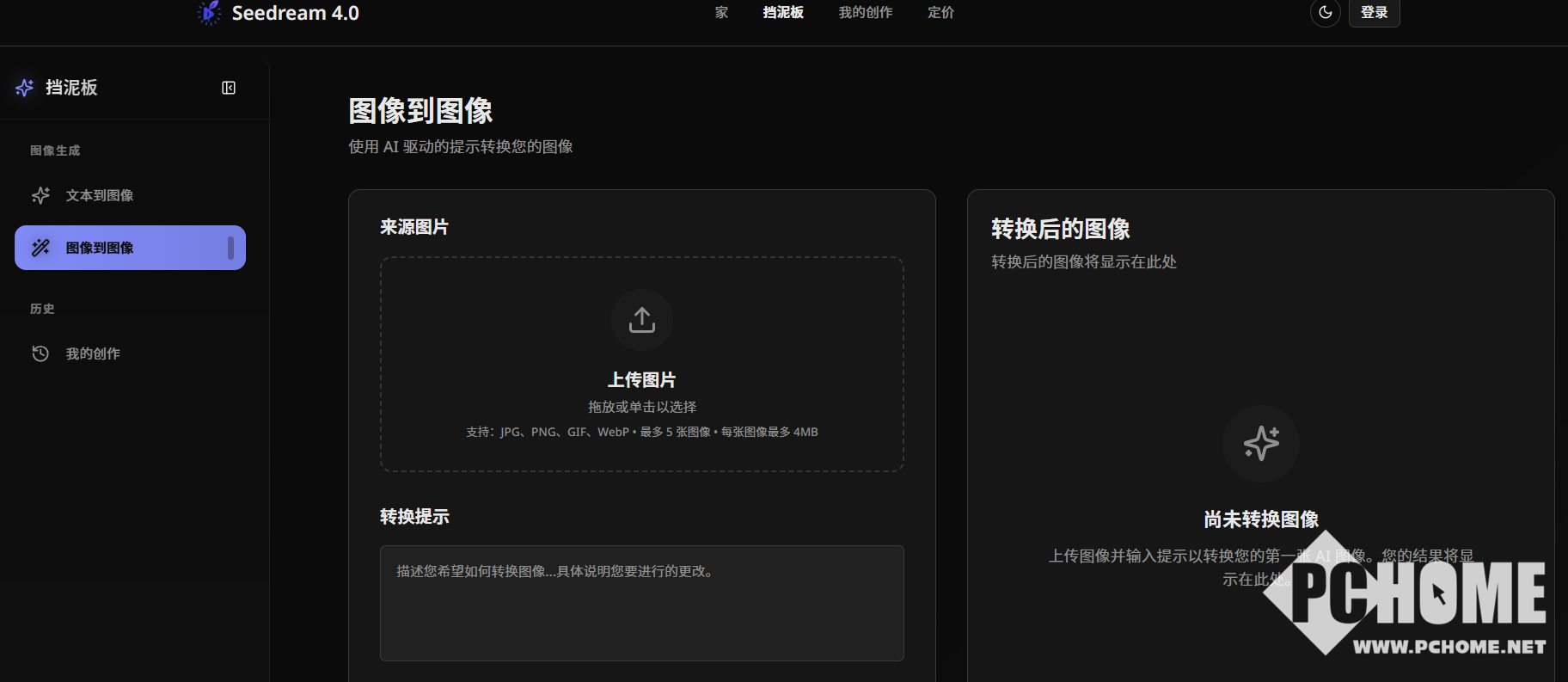Click the upload arrow icon

pos(642,320)
